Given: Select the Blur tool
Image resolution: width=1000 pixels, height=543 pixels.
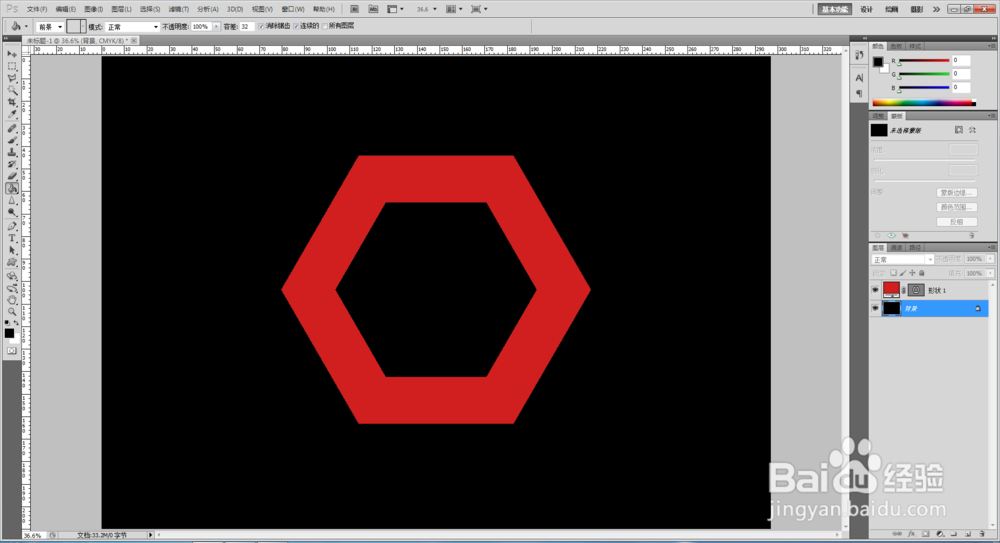Looking at the screenshot, I should [12, 201].
